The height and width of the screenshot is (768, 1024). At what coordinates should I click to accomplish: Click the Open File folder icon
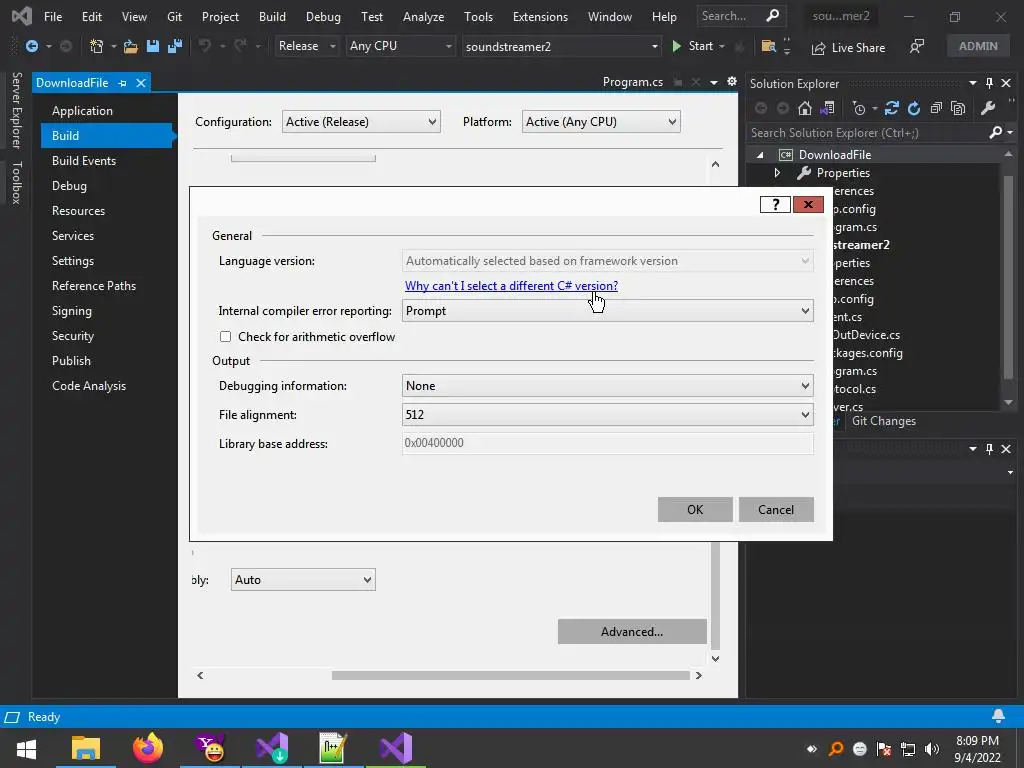point(130,46)
